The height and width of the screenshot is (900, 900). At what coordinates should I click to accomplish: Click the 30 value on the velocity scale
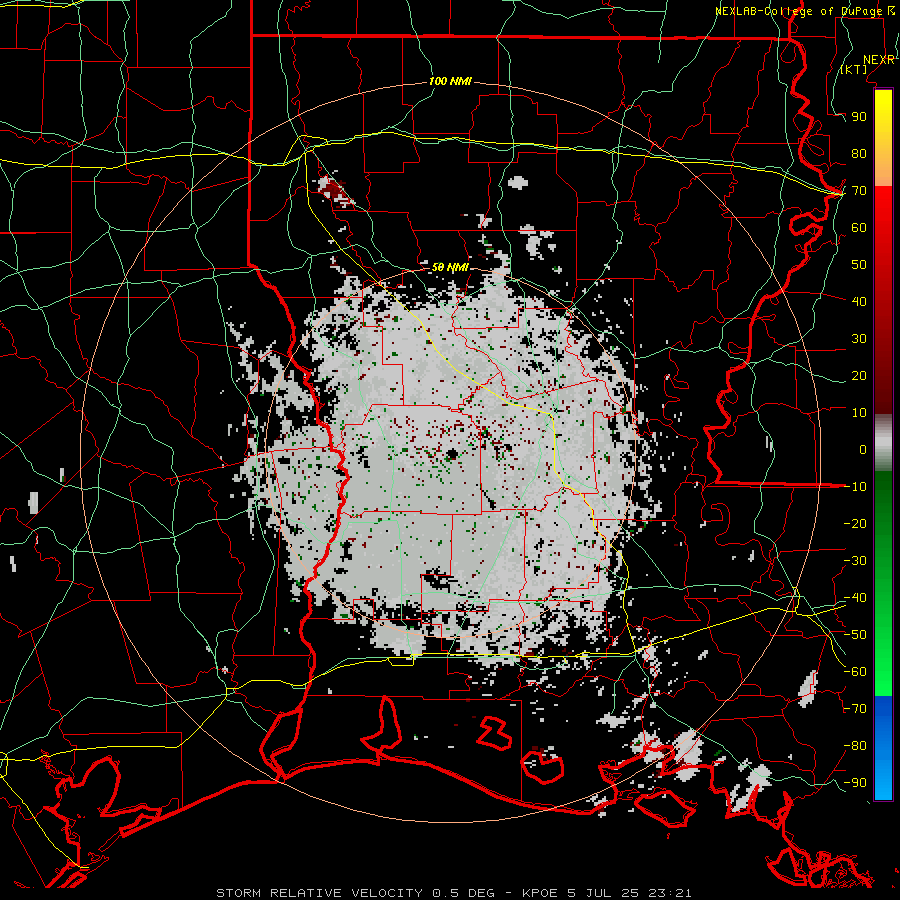click(x=859, y=339)
